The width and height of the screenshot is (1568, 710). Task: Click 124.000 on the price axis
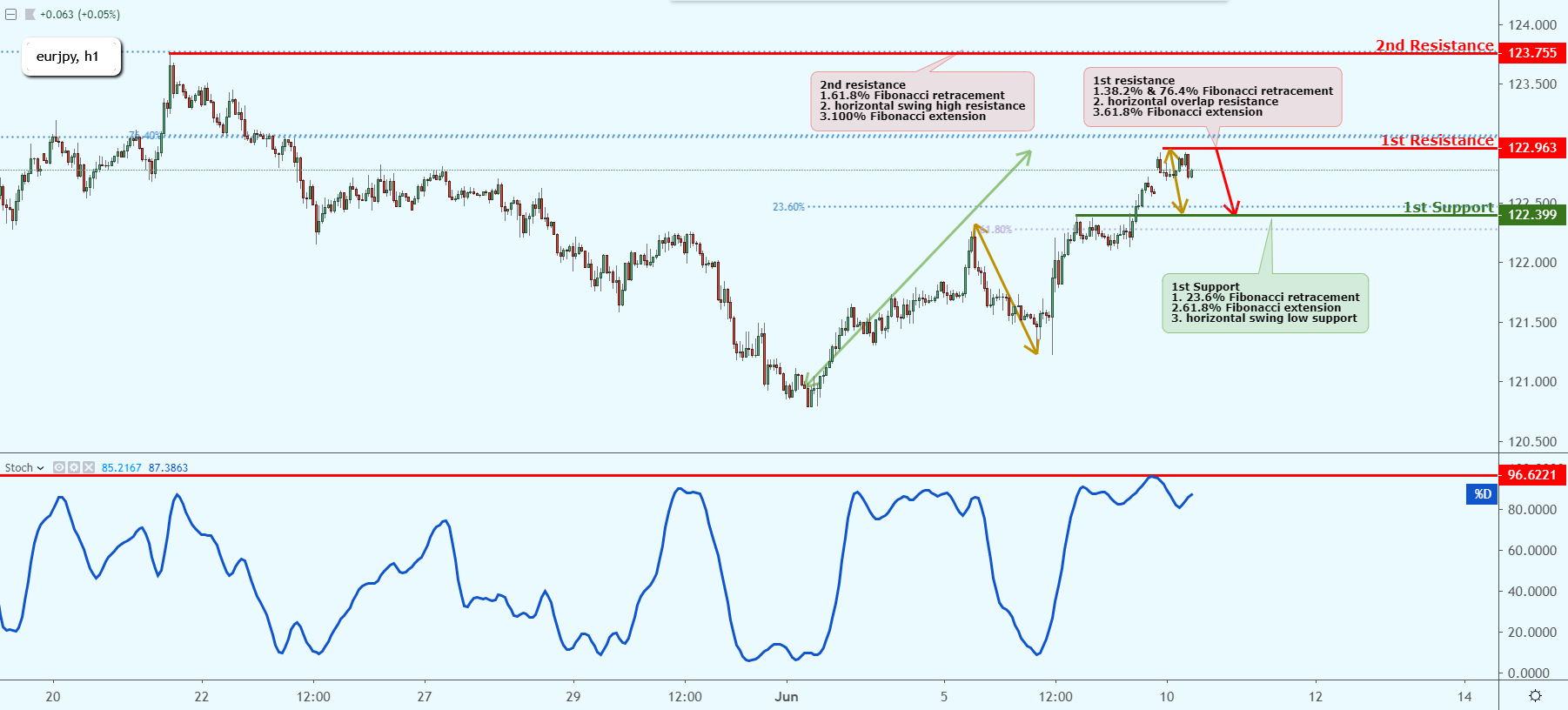[1532, 25]
